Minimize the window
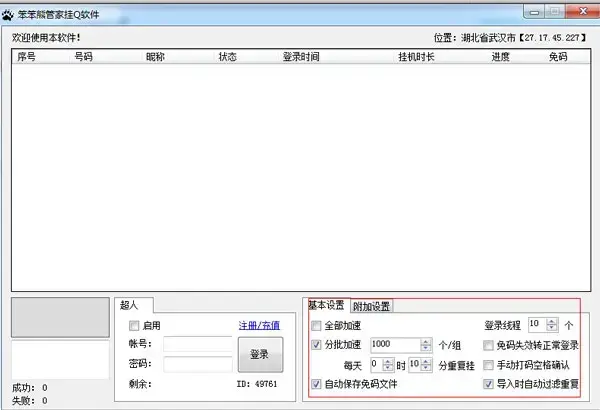The width and height of the screenshot is (600, 410). coord(535,12)
